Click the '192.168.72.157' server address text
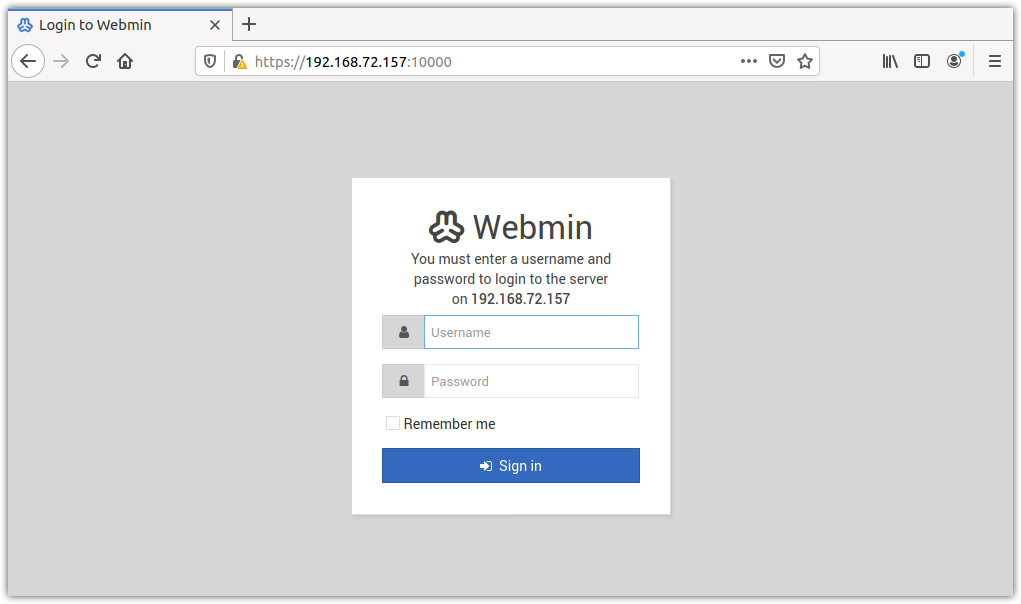The image size is (1021, 604). click(x=520, y=299)
